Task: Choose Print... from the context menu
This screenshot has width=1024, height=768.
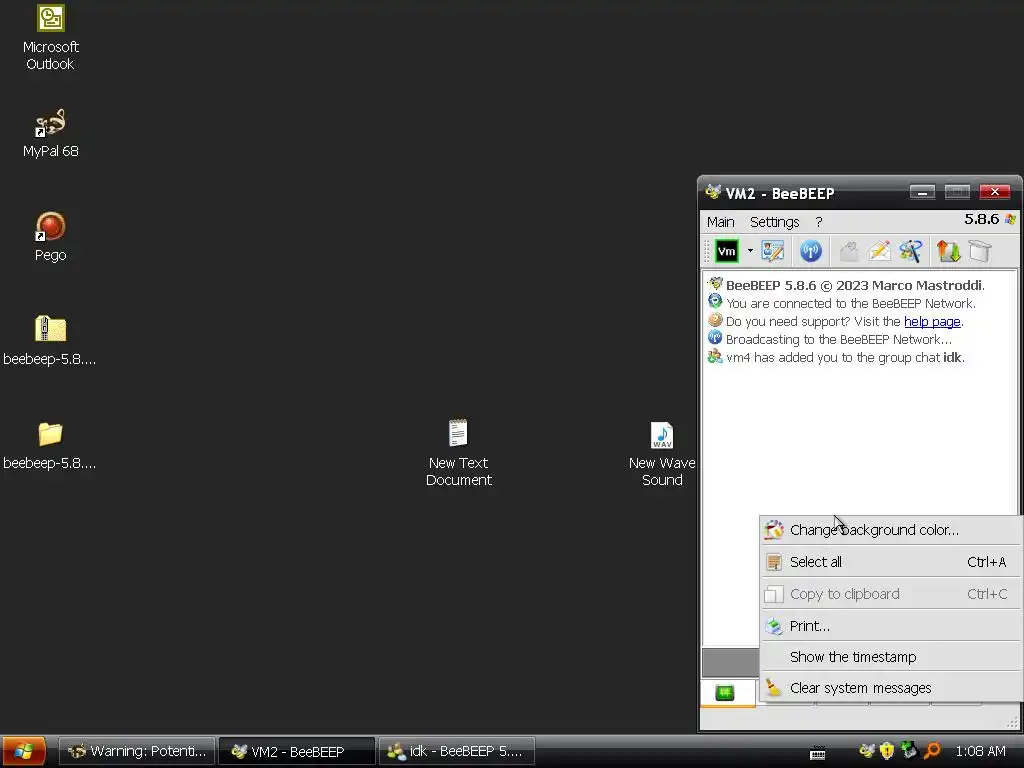Action: [x=891, y=626]
